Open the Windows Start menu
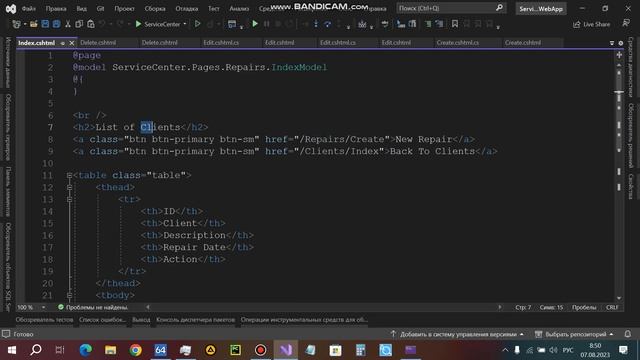 pos(11,350)
